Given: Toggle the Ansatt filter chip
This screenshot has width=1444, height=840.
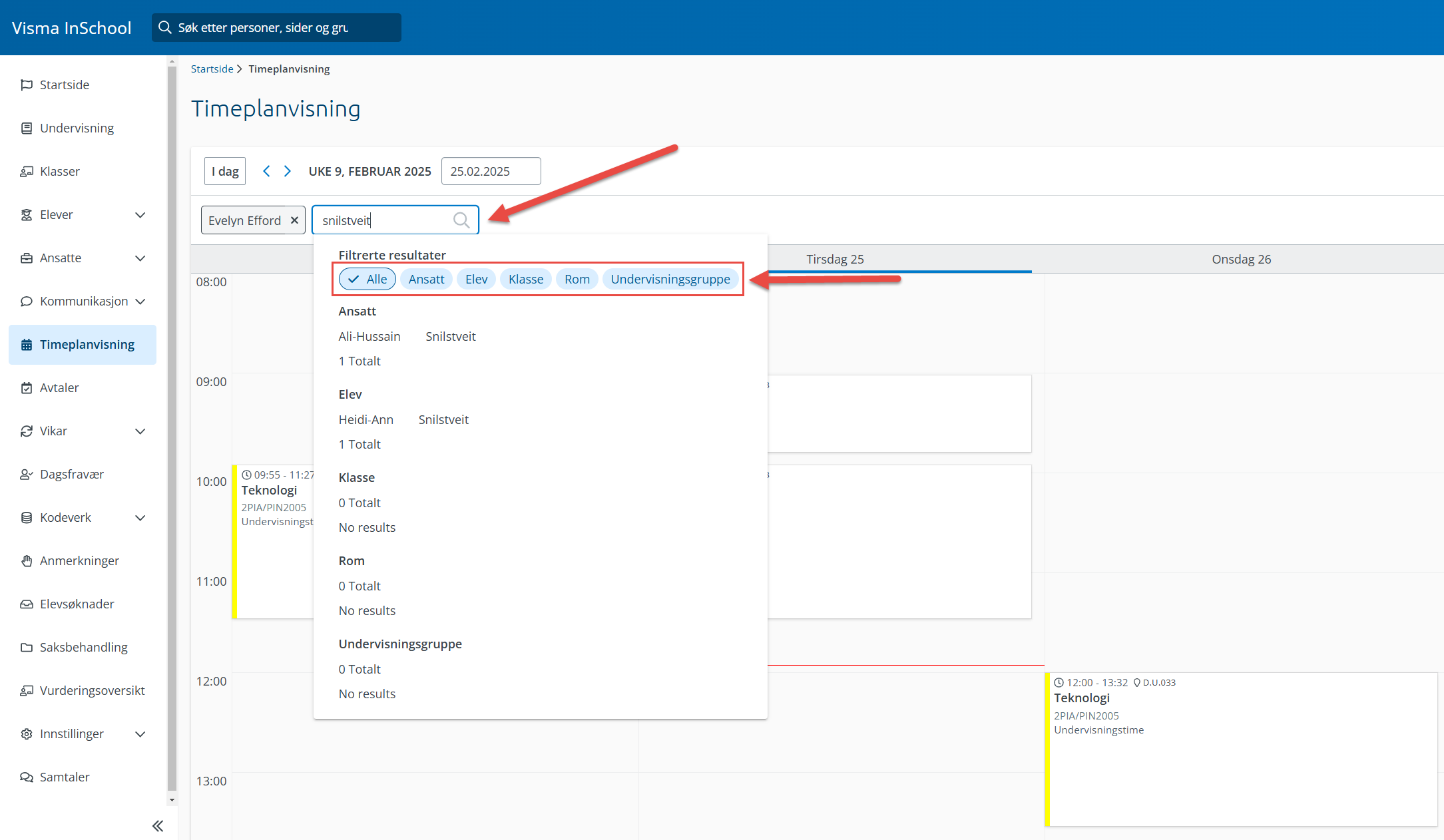Looking at the screenshot, I should click(x=426, y=279).
